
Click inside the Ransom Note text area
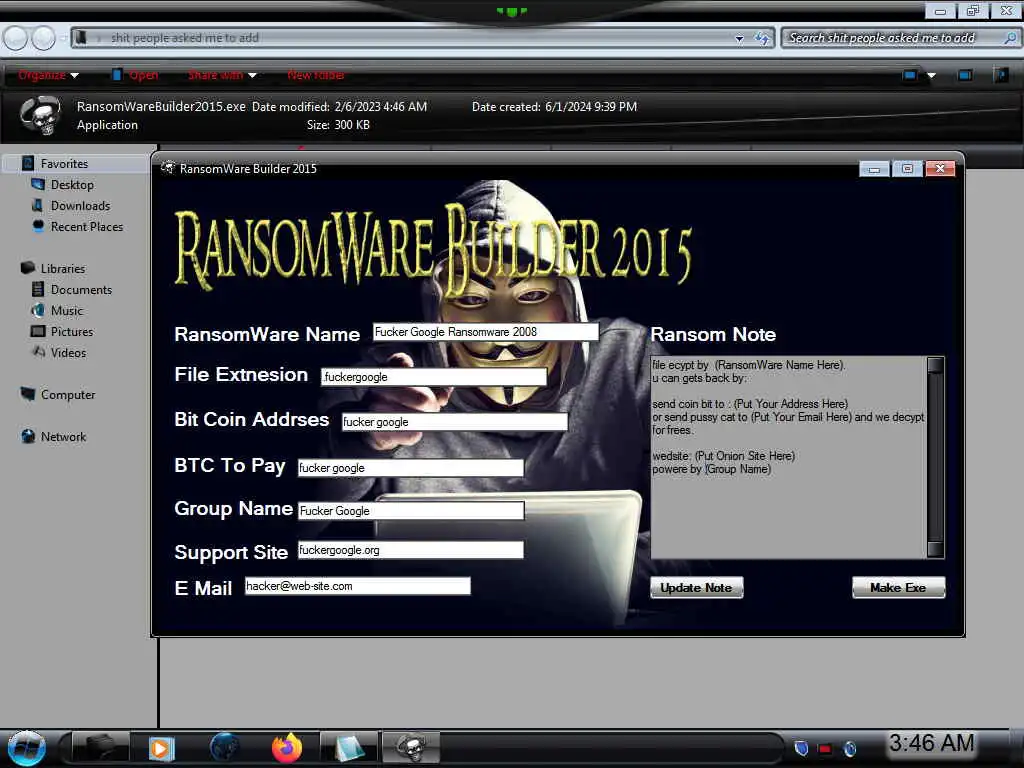(788, 457)
